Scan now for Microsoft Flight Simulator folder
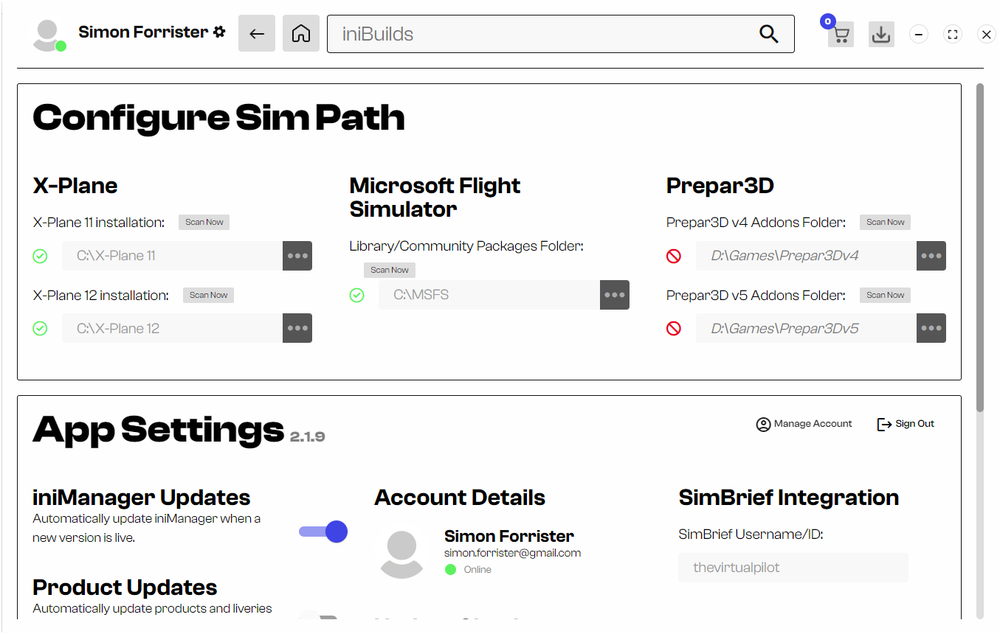1000x634 pixels. coord(389,270)
